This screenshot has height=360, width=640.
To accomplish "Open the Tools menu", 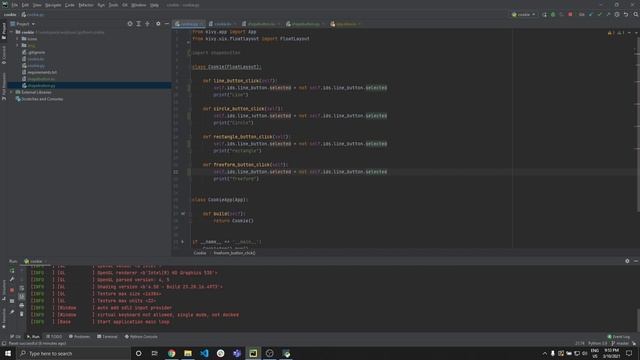I will tap(113, 5).
